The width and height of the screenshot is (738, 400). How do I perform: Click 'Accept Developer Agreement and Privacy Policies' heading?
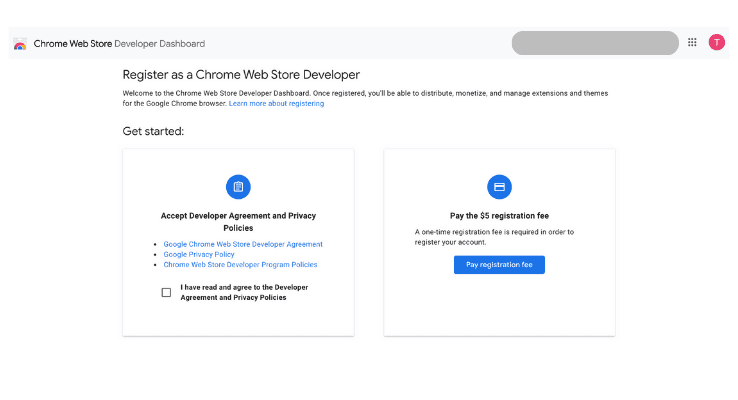(x=238, y=221)
